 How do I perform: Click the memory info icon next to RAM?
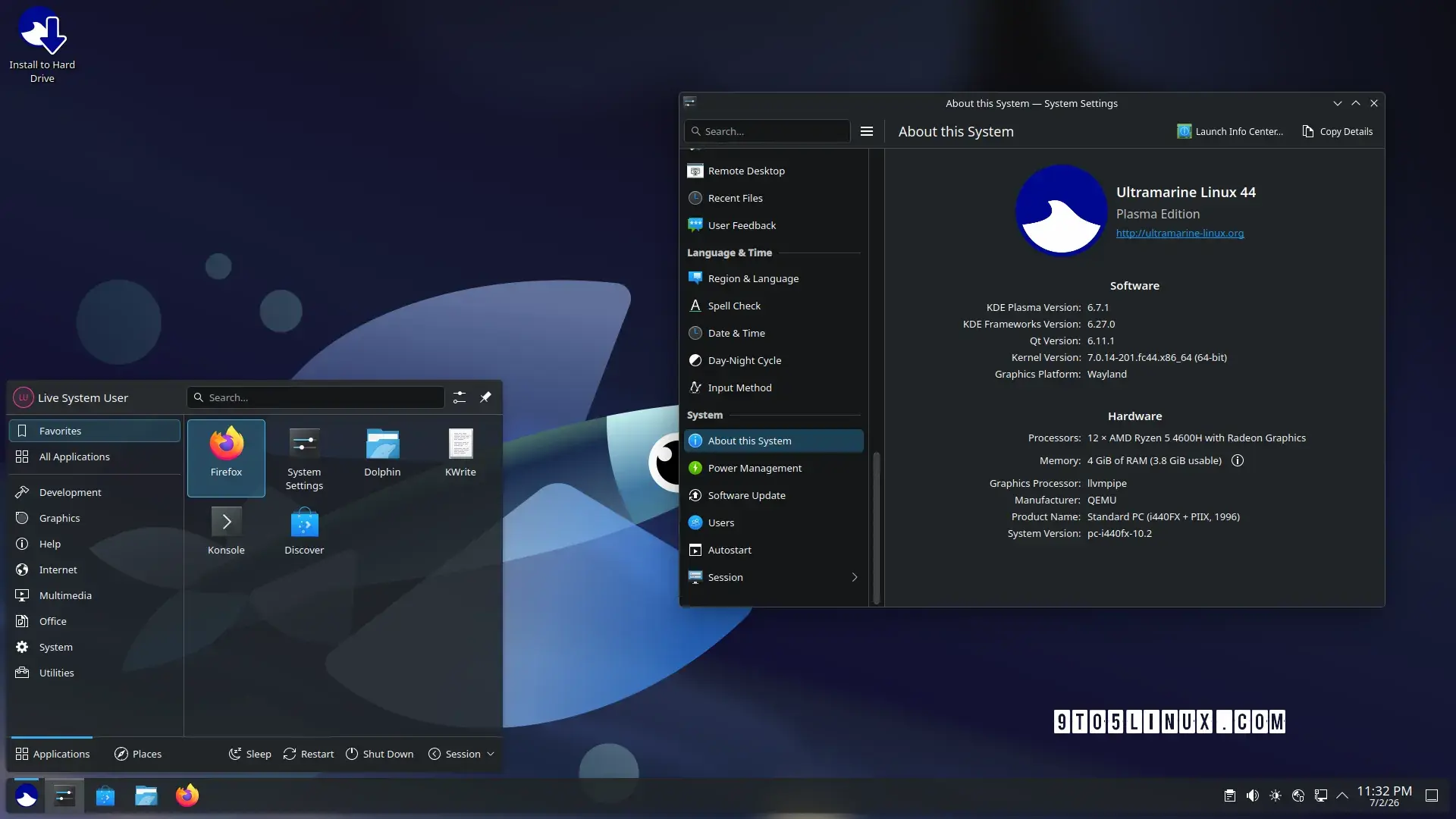click(x=1238, y=460)
